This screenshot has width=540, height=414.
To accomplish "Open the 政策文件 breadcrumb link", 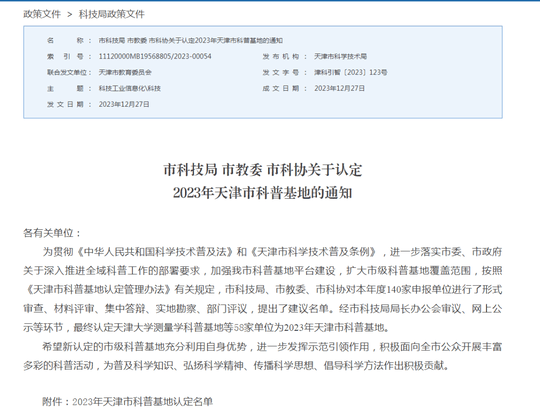I will click(x=42, y=14).
